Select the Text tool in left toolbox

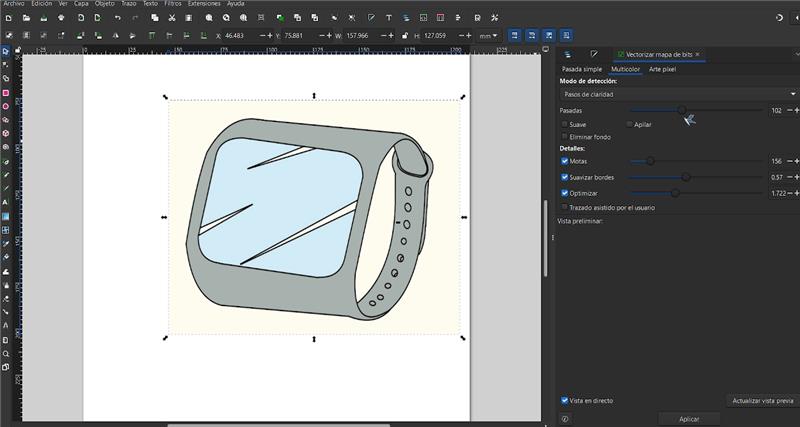(x=6, y=202)
